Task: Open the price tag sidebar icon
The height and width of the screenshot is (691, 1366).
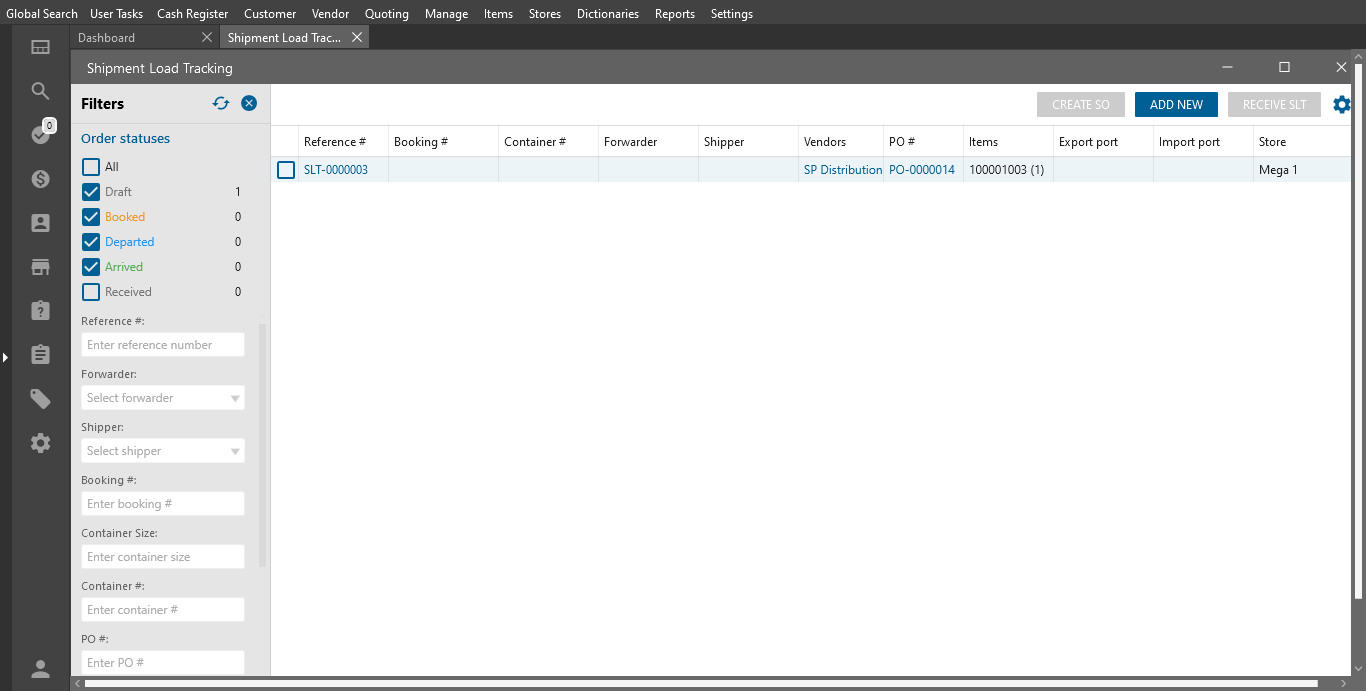Action: coord(40,399)
